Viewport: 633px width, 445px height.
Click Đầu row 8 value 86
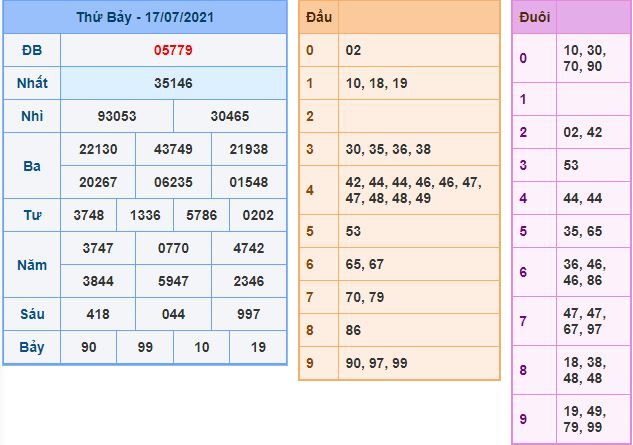pos(353,330)
